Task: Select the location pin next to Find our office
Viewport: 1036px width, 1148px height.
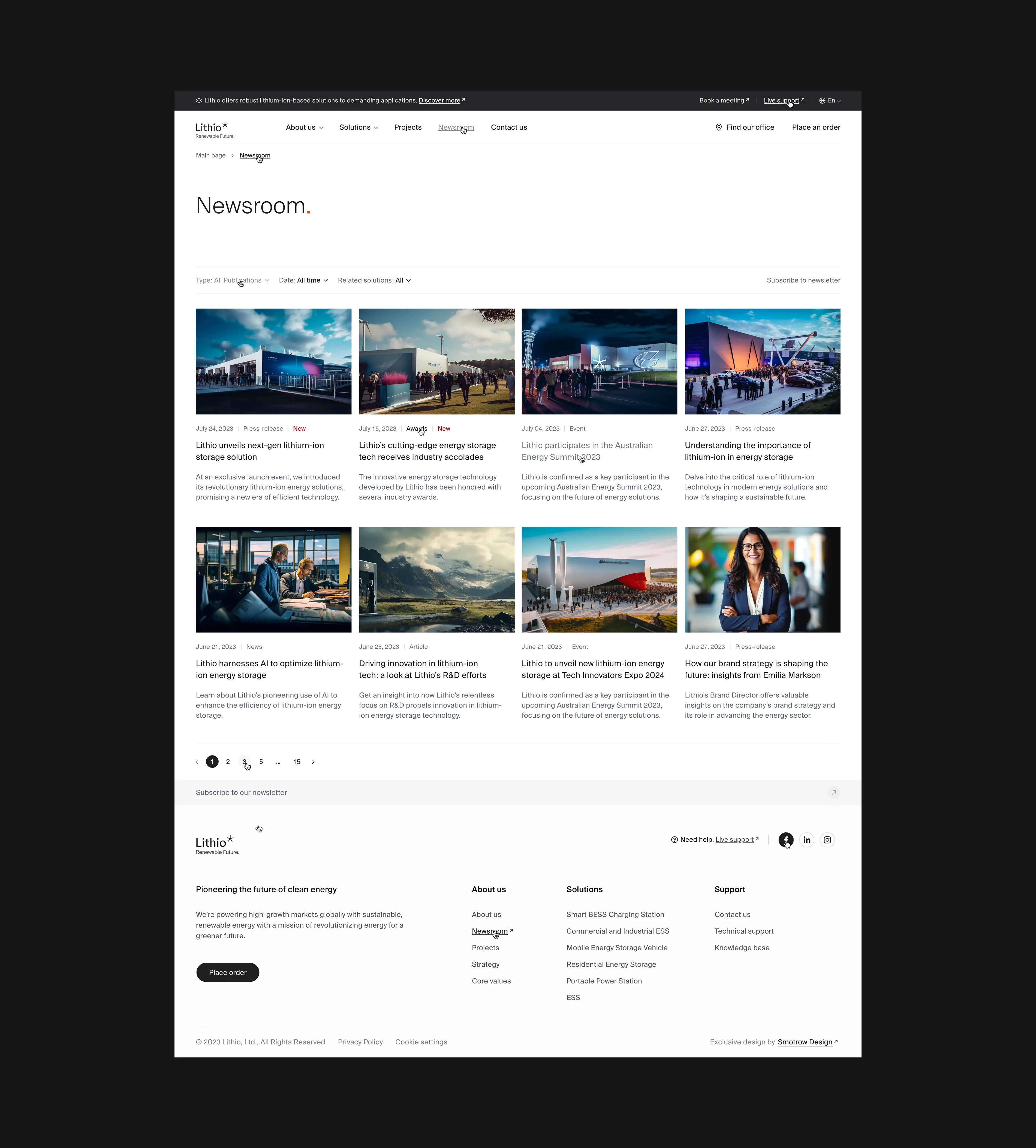Action: pos(718,127)
